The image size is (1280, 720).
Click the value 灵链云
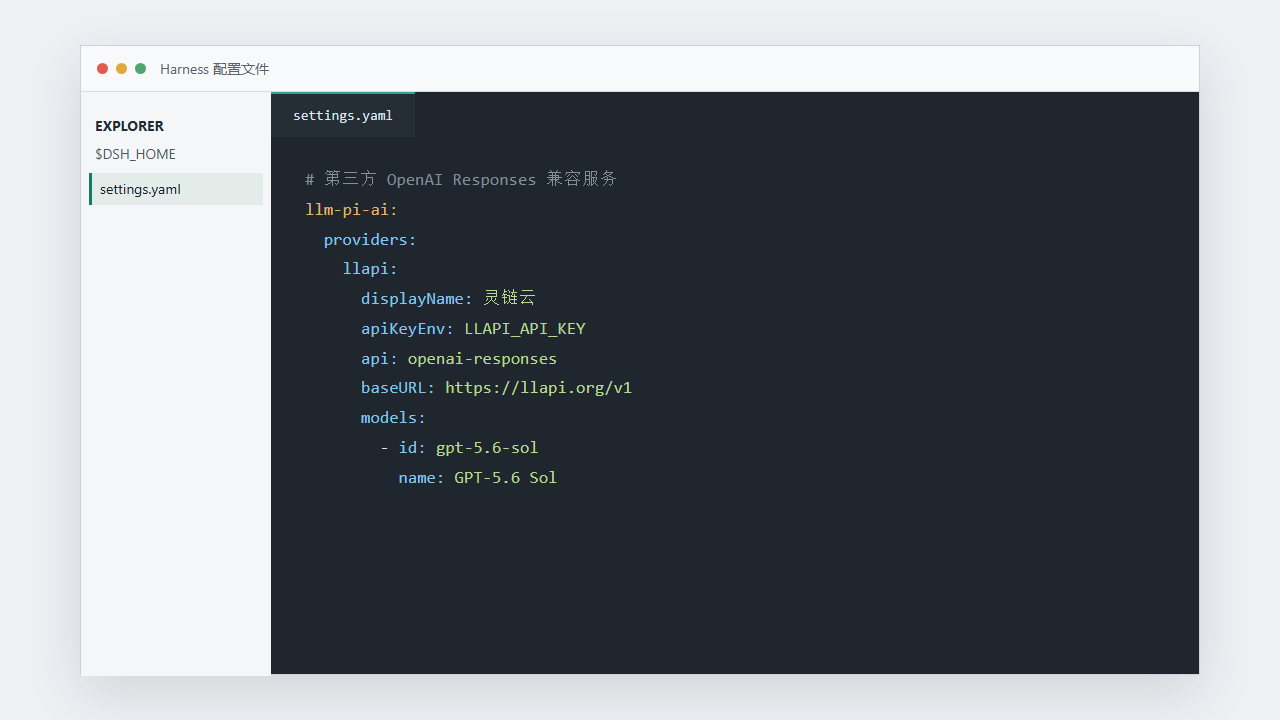click(510, 298)
